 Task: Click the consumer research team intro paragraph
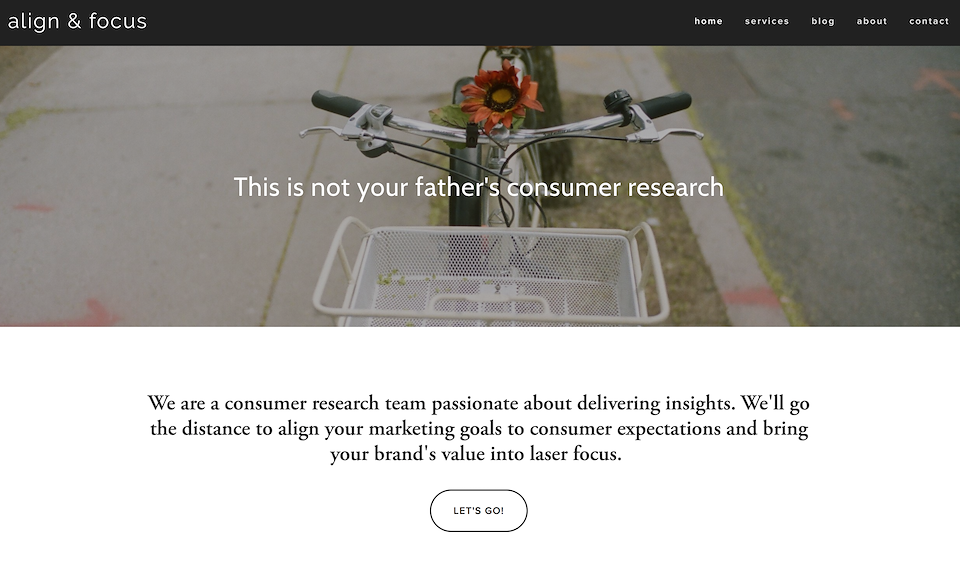(478, 429)
